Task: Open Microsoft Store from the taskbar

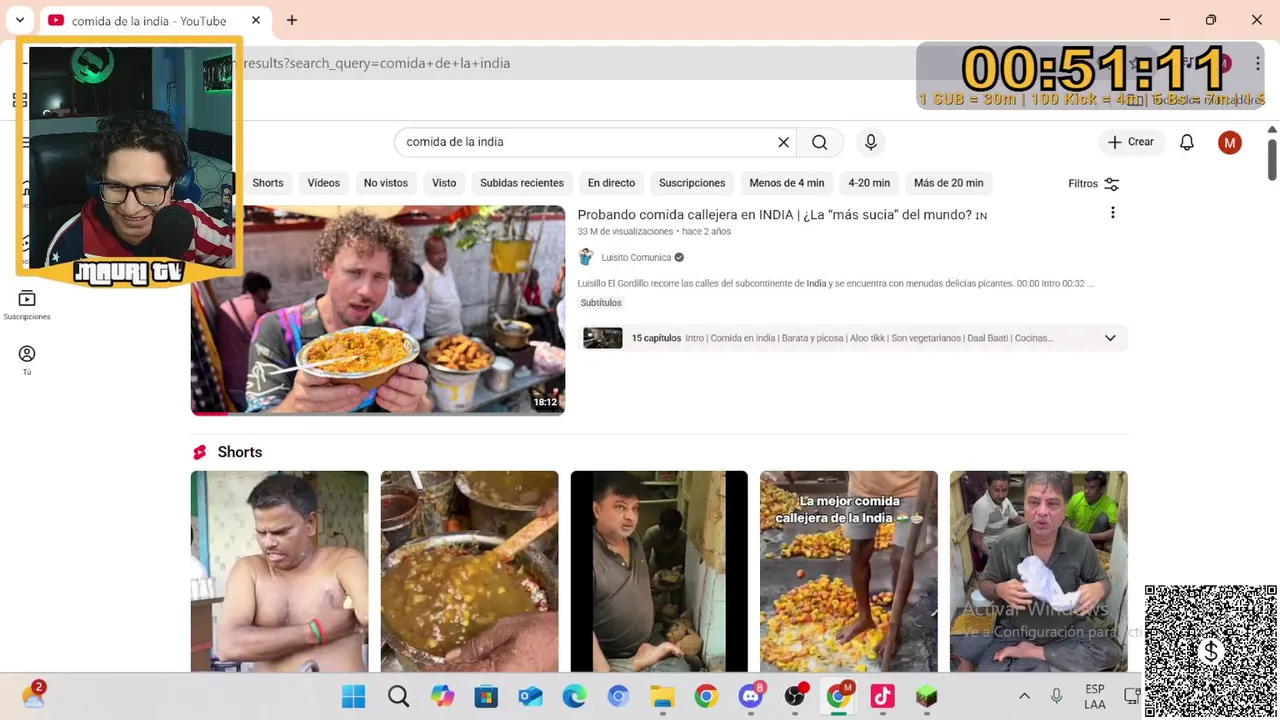Action: [486, 697]
